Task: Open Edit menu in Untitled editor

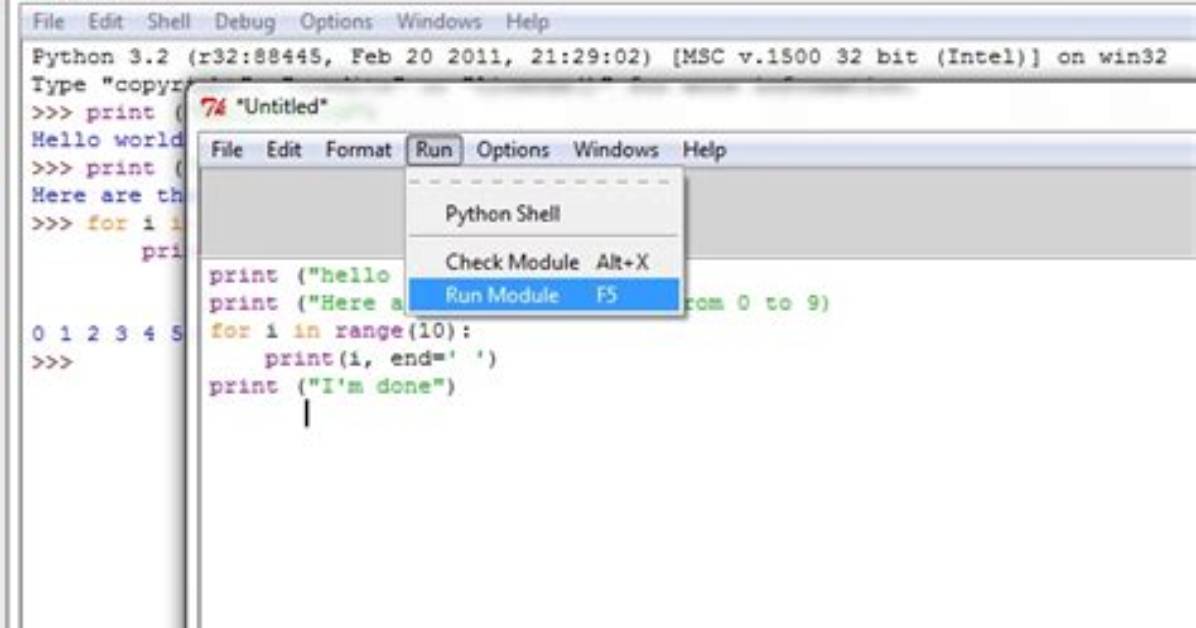Action: tap(284, 150)
